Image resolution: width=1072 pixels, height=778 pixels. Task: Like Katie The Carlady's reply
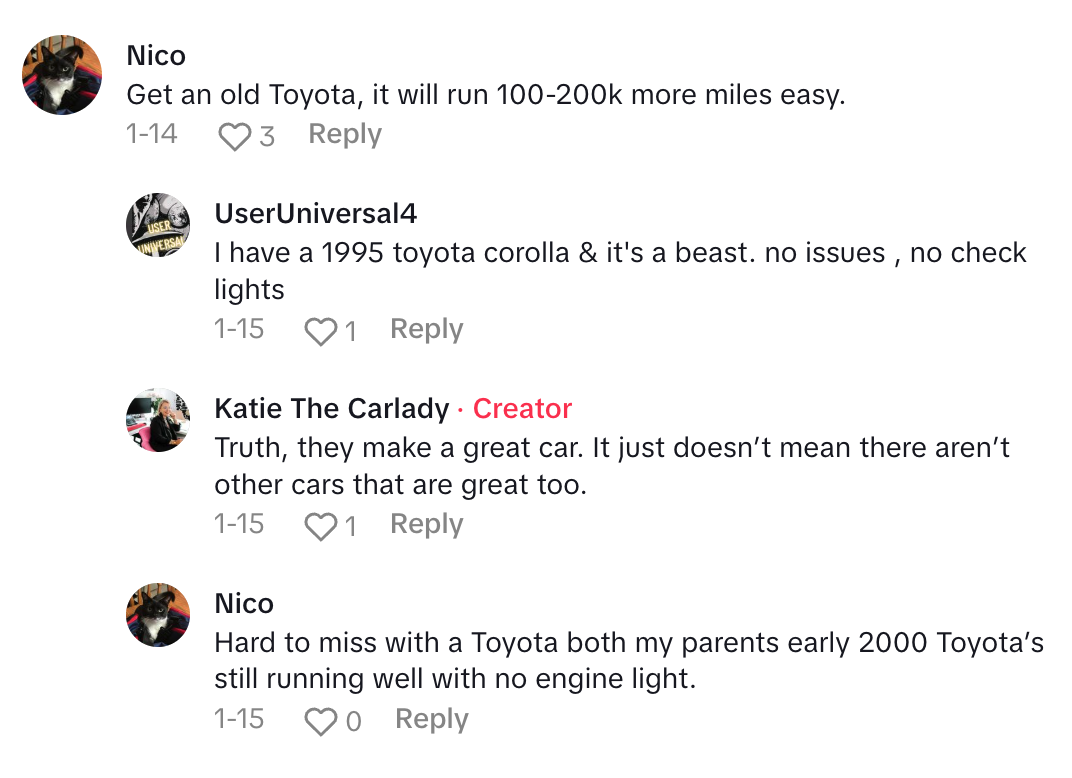pyautogui.click(x=320, y=526)
